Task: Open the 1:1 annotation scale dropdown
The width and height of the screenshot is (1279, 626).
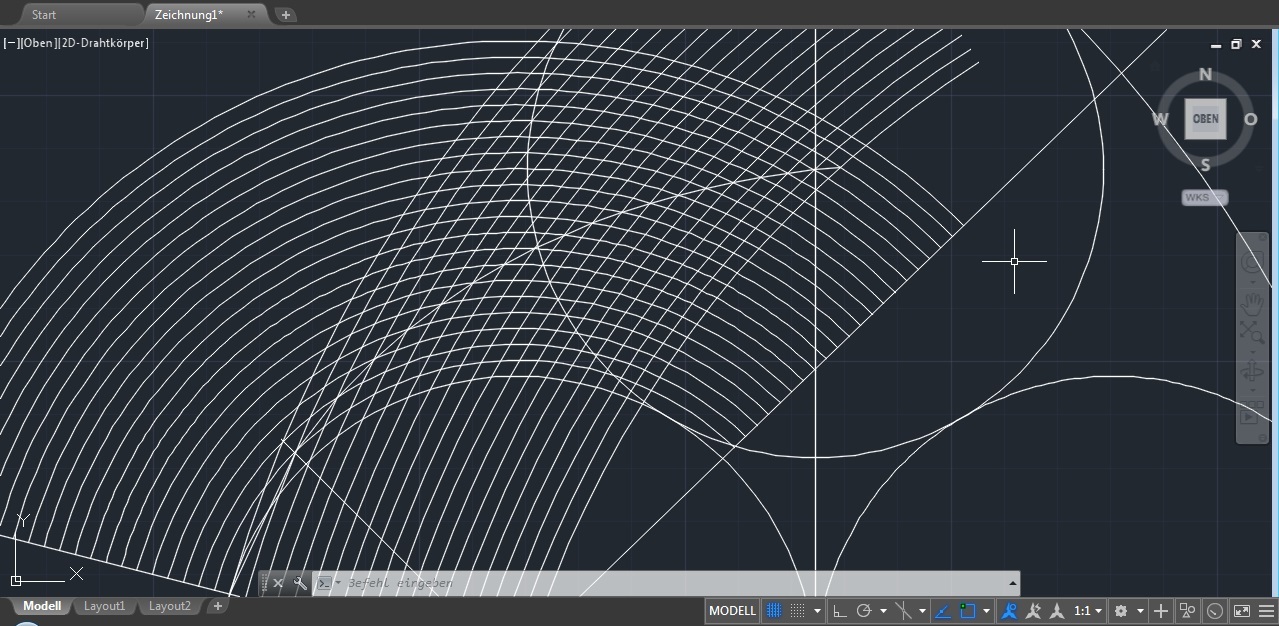Action: pyautogui.click(x=1088, y=611)
